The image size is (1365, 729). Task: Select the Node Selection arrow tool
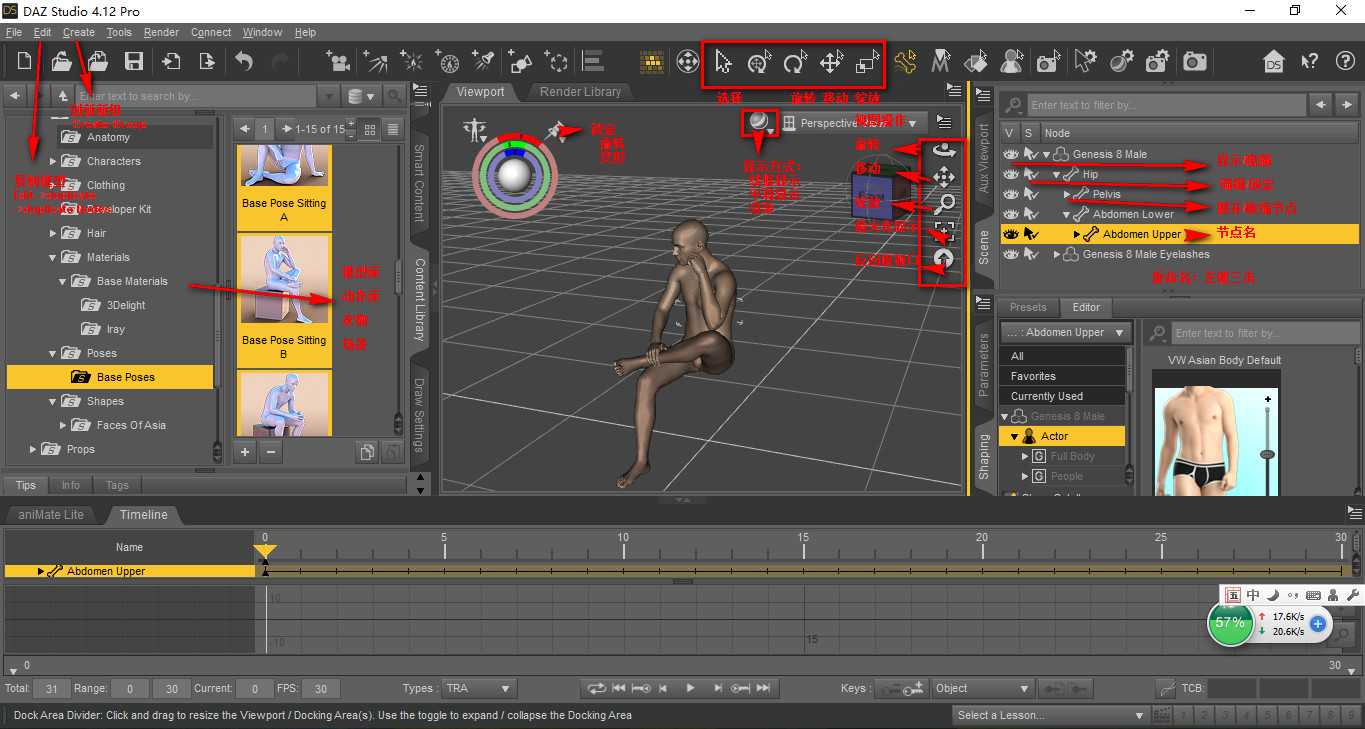pos(724,63)
